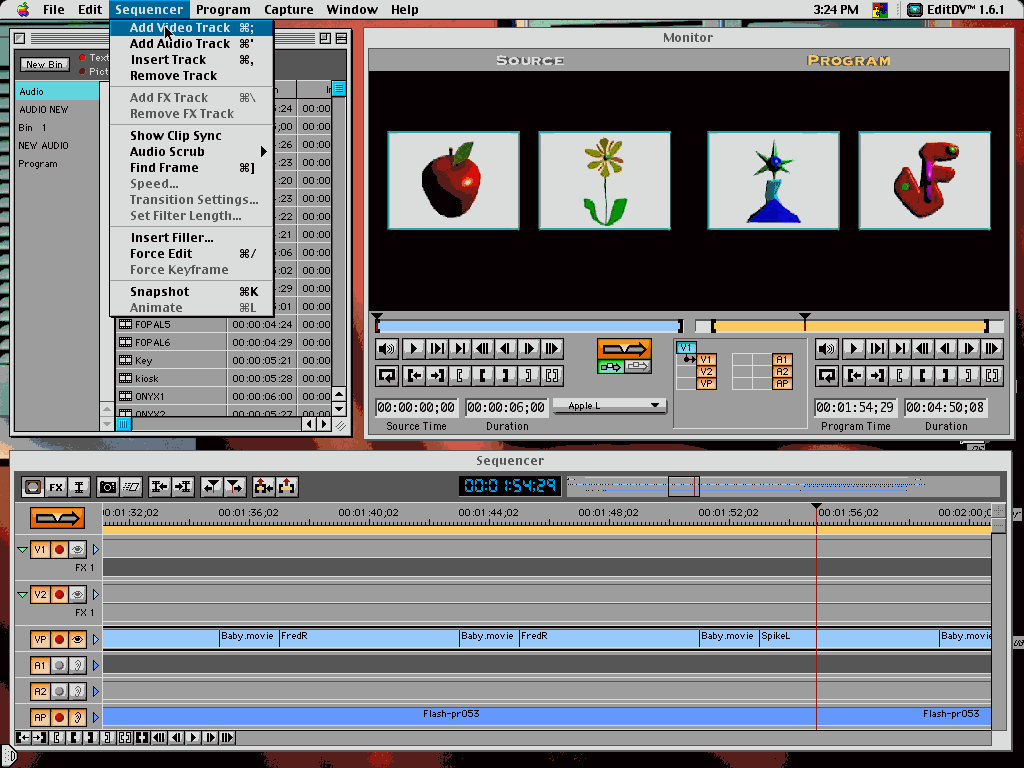
Task: Click the FX tool in Sequencer toolbar
Action: point(56,487)
